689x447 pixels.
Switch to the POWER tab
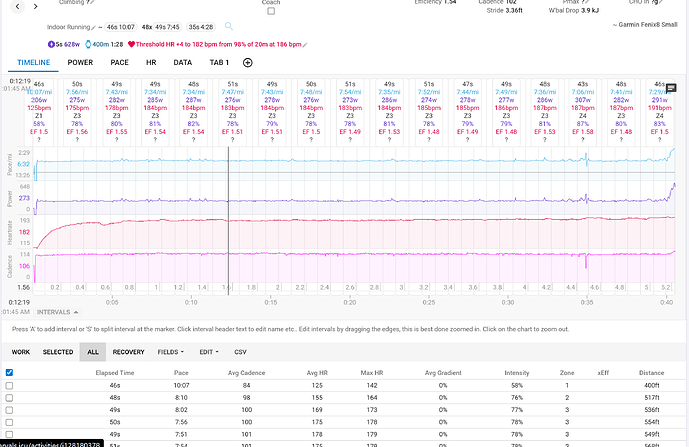pos(81,62)
